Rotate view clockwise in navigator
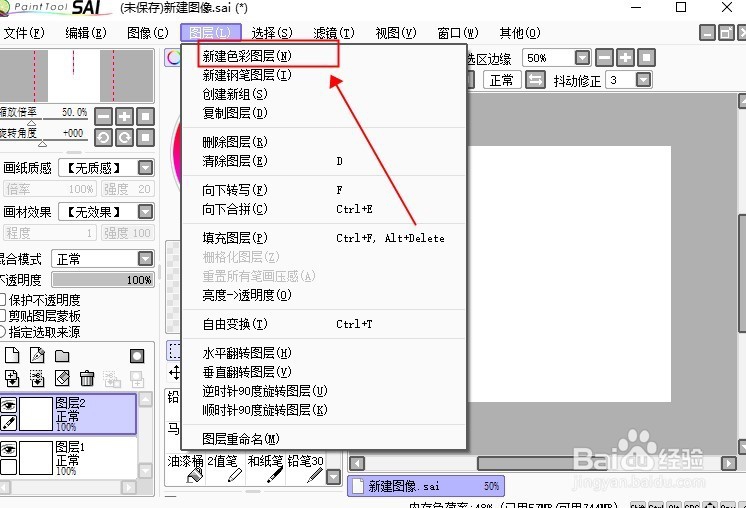The width and height of the screenshot is (746, 508). click(x=124, y=138)
